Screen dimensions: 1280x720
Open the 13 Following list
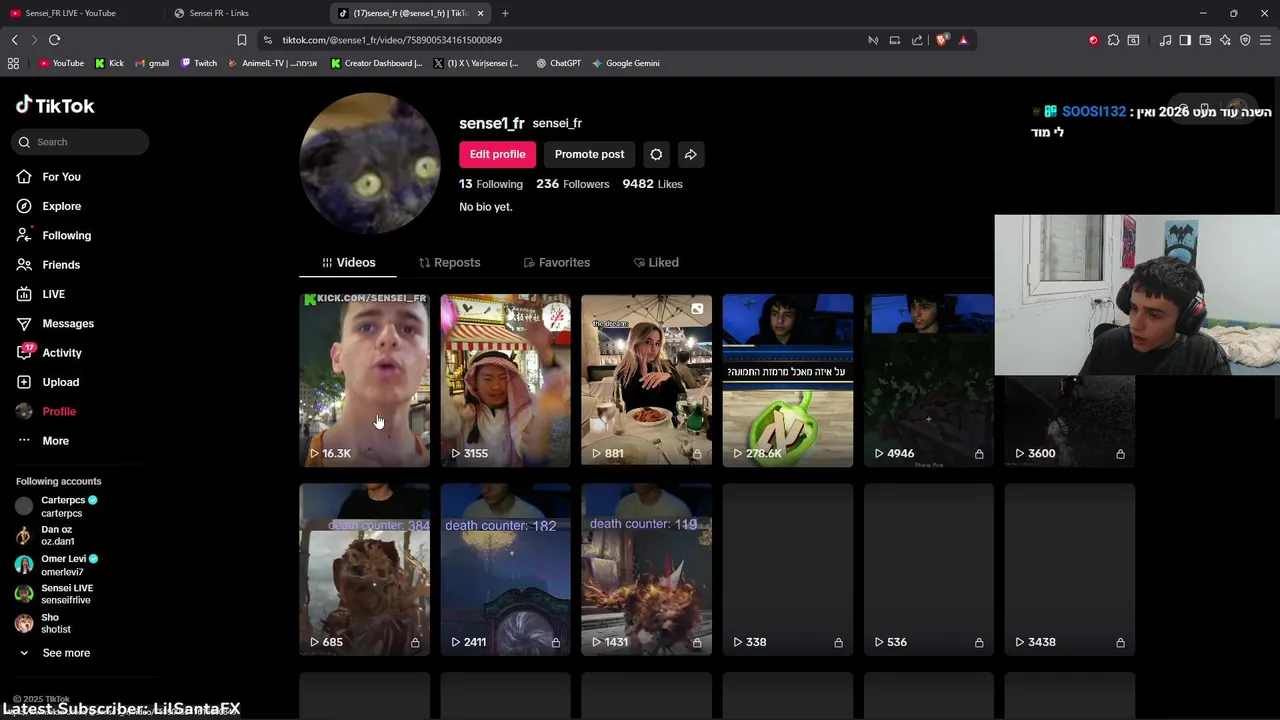point(491,184)
